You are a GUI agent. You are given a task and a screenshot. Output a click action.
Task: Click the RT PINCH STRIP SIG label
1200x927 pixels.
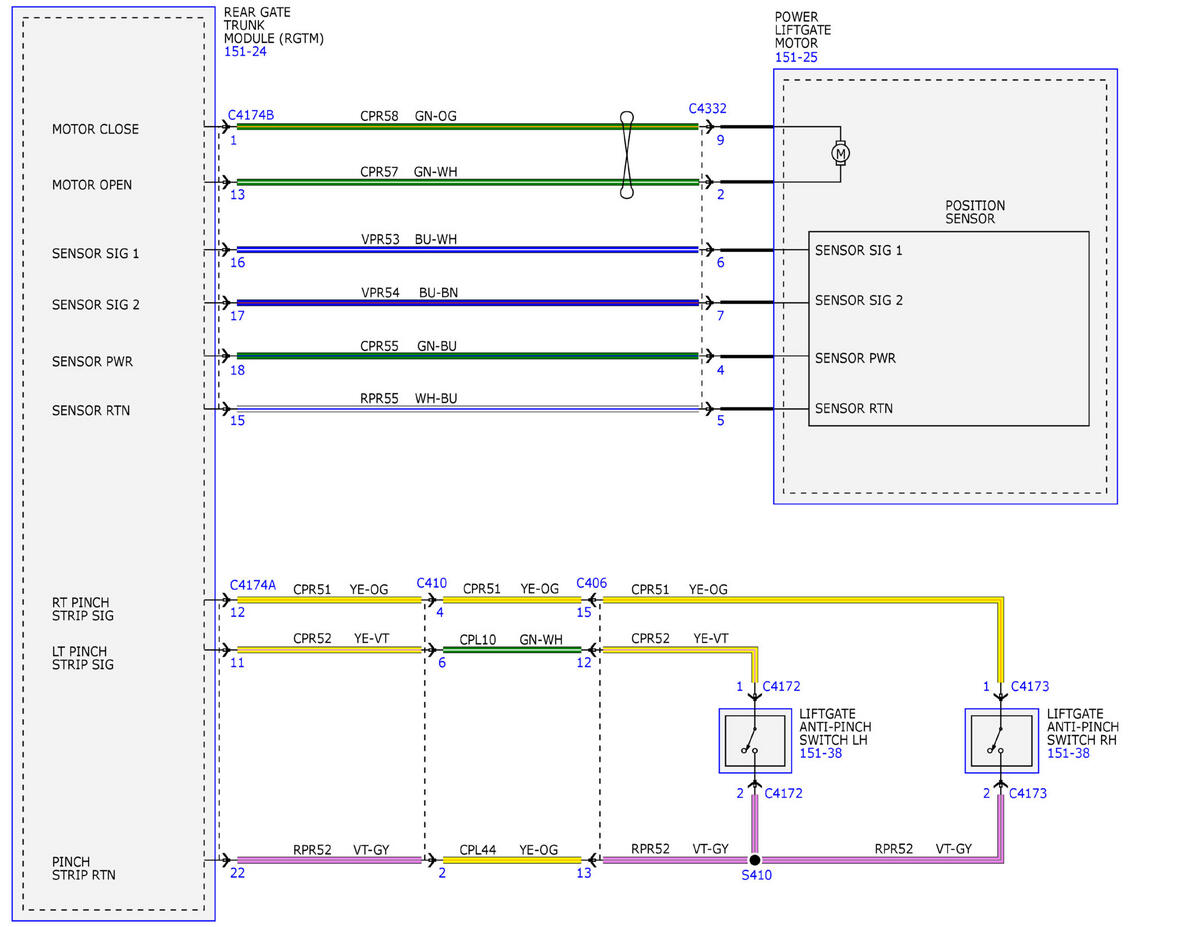click(83, 609)
